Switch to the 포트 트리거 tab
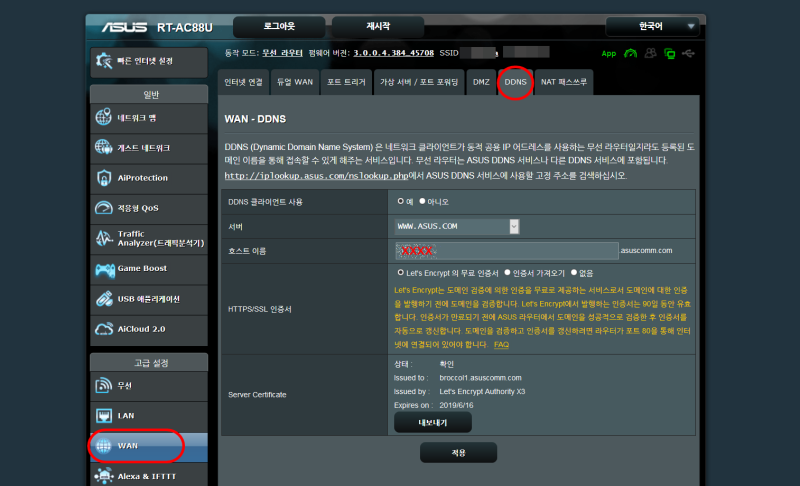The image size is (800, 486). (x=346, y=82)
